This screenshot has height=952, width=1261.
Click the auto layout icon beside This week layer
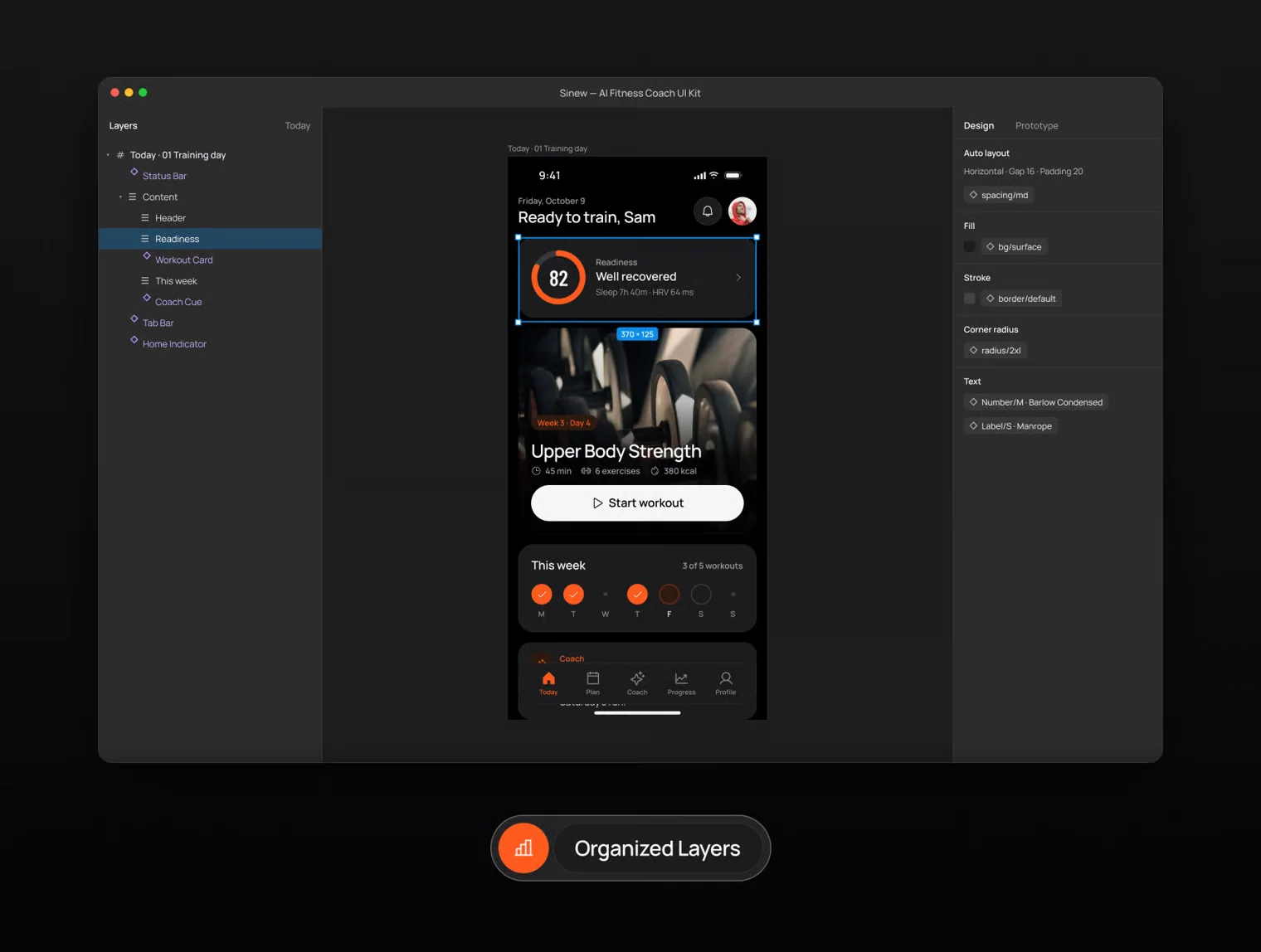tap(145, 281)
